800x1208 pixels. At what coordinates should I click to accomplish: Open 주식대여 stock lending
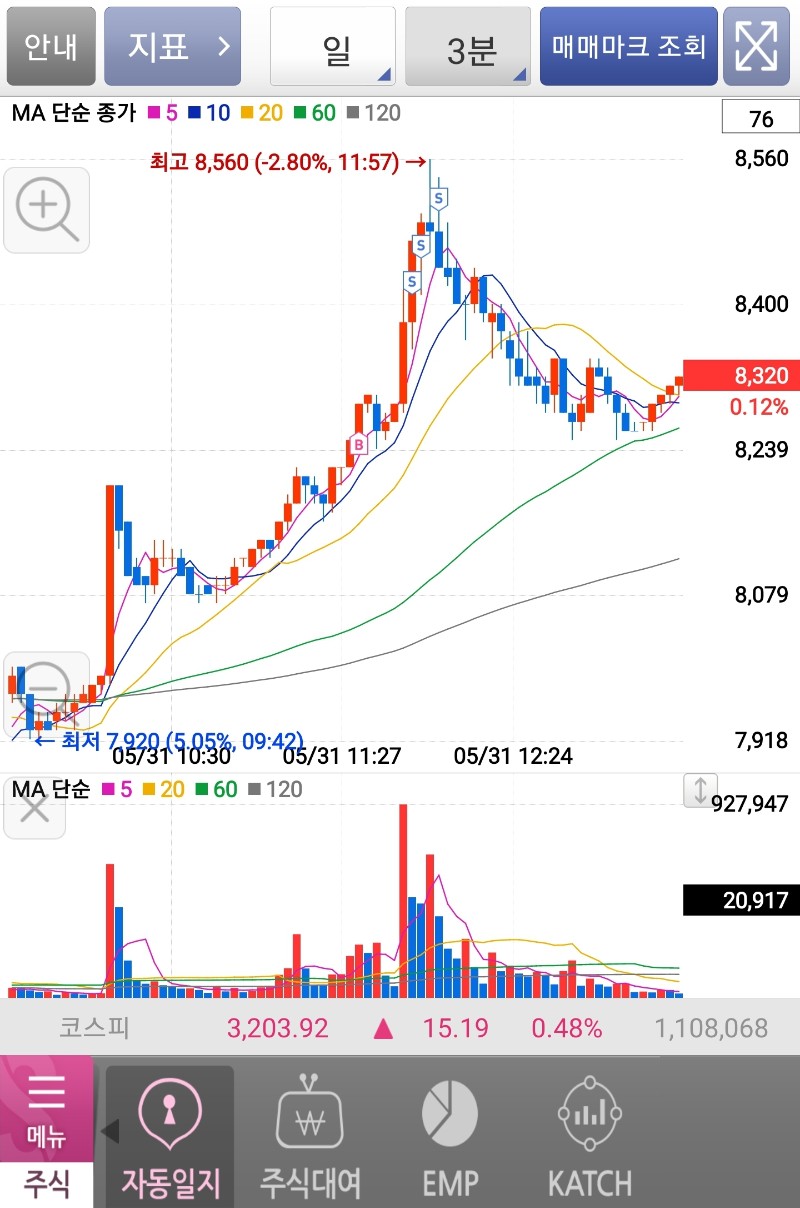[x=309, y=1138]
